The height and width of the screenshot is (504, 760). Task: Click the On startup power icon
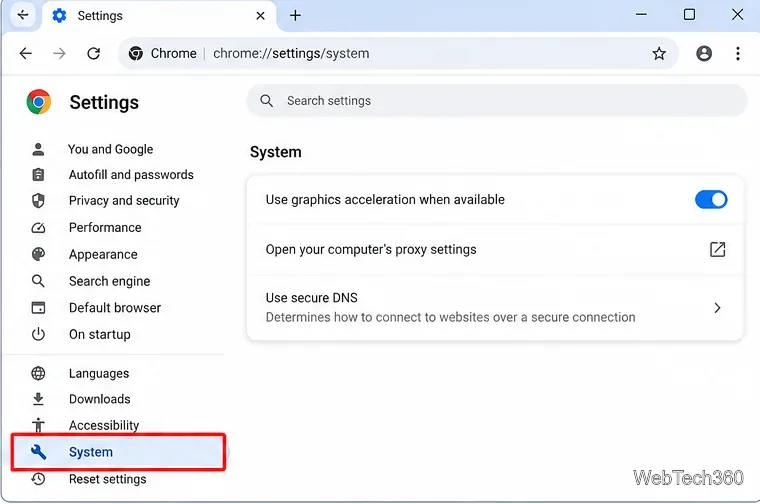(38, 334)
